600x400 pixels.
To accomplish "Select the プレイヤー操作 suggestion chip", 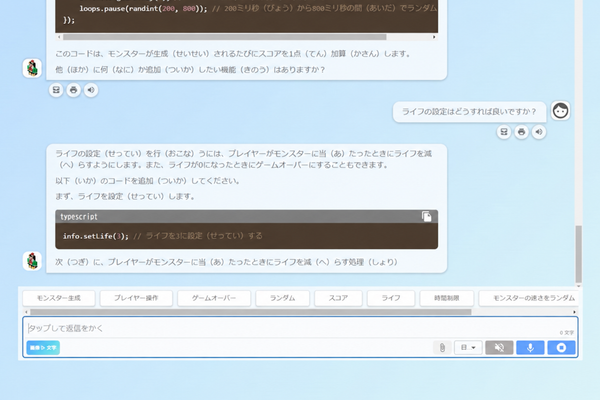I will (x=136, y=298).
